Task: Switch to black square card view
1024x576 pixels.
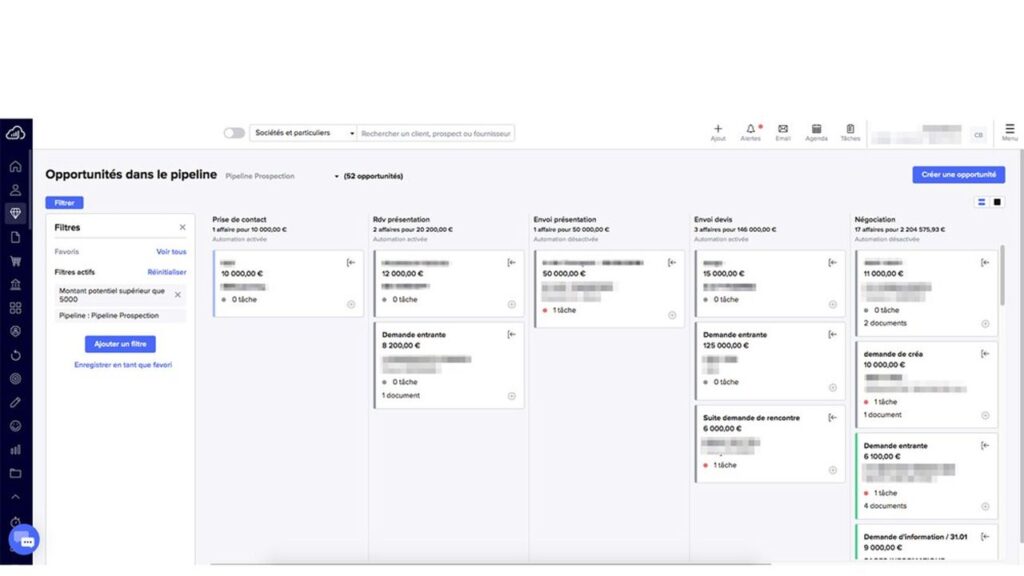Action: [x=997, y=202]
